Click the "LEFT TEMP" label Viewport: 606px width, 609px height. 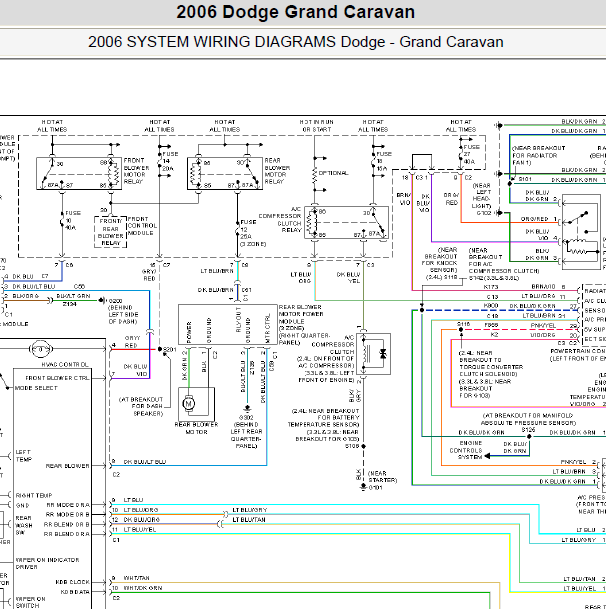24,456
